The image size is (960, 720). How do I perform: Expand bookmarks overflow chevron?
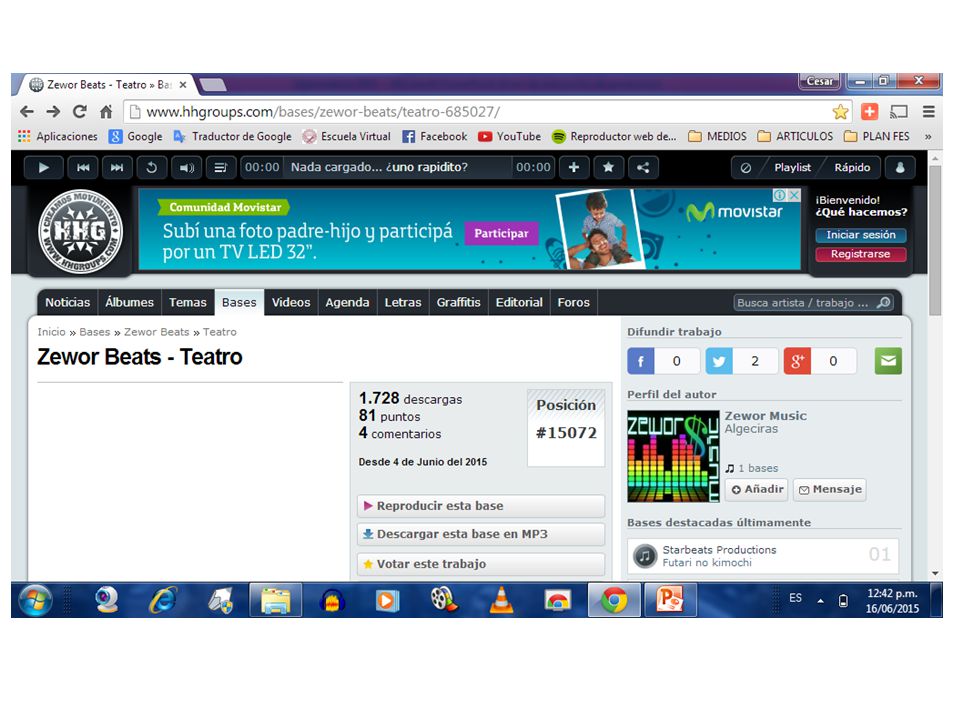click(x=928, y=137)
